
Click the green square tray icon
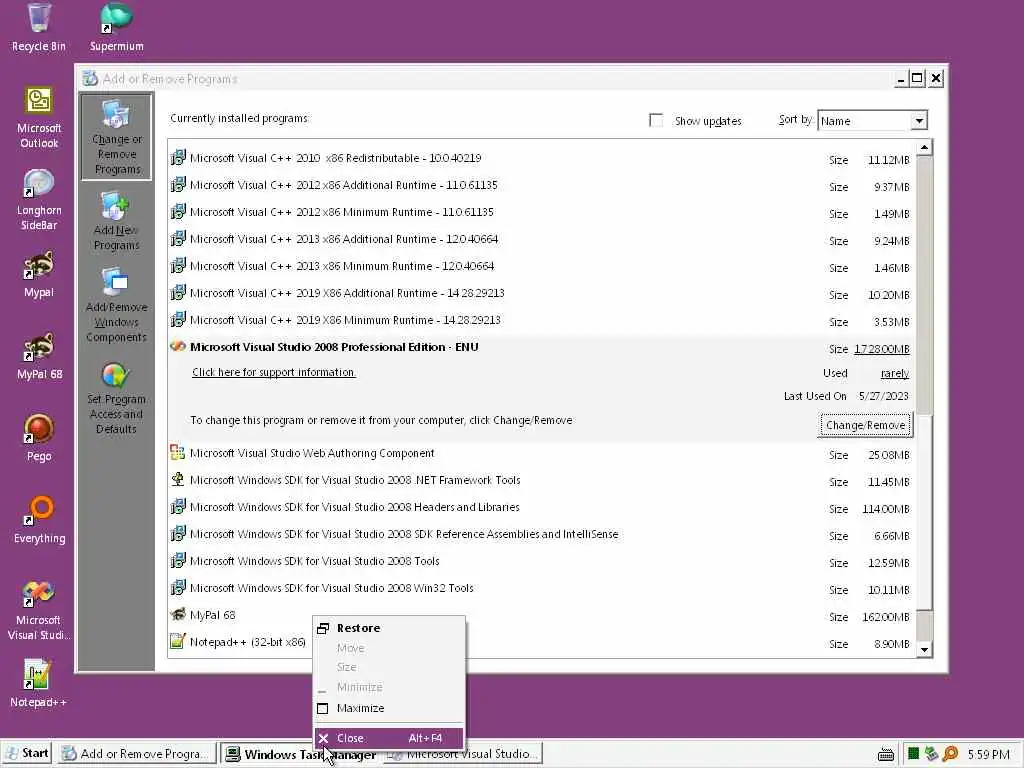pos(914,754)
